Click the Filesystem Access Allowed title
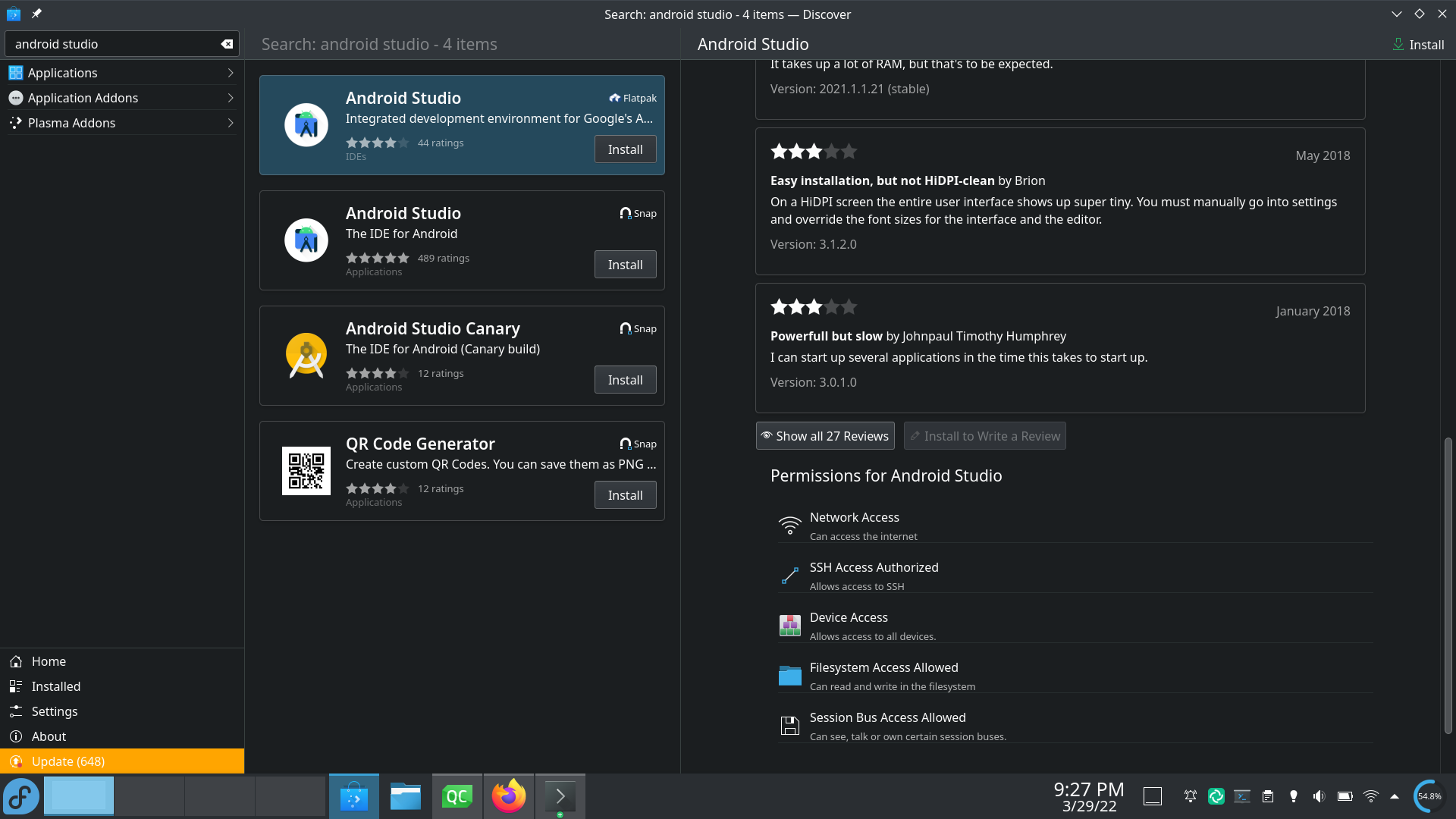 [x=883, y=667]
